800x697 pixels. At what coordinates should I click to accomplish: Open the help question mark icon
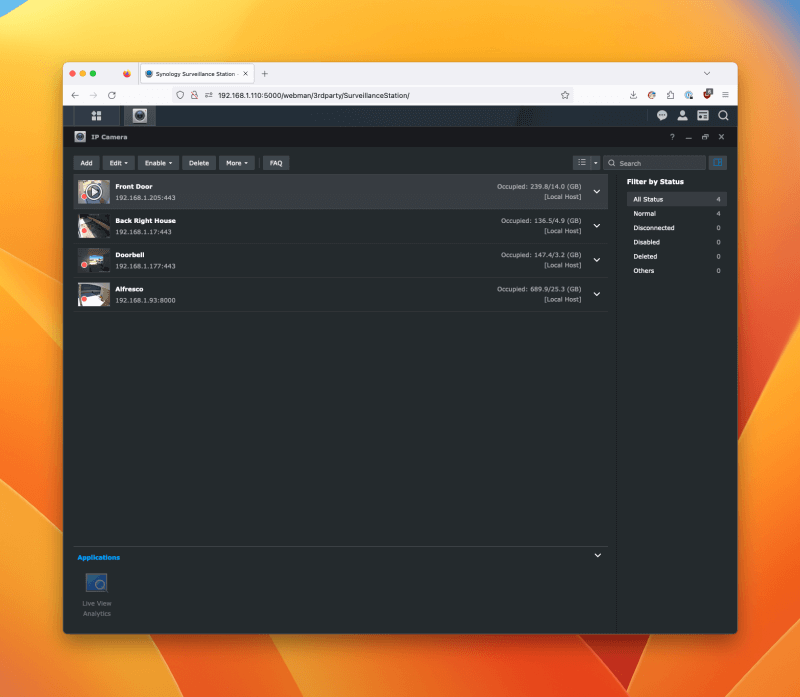672,137
